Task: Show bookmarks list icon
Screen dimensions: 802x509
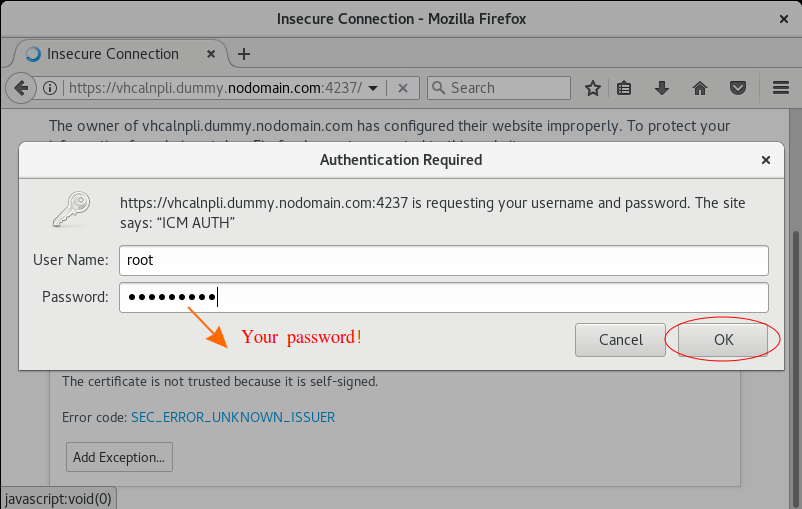Action: [x=623, y=88]
